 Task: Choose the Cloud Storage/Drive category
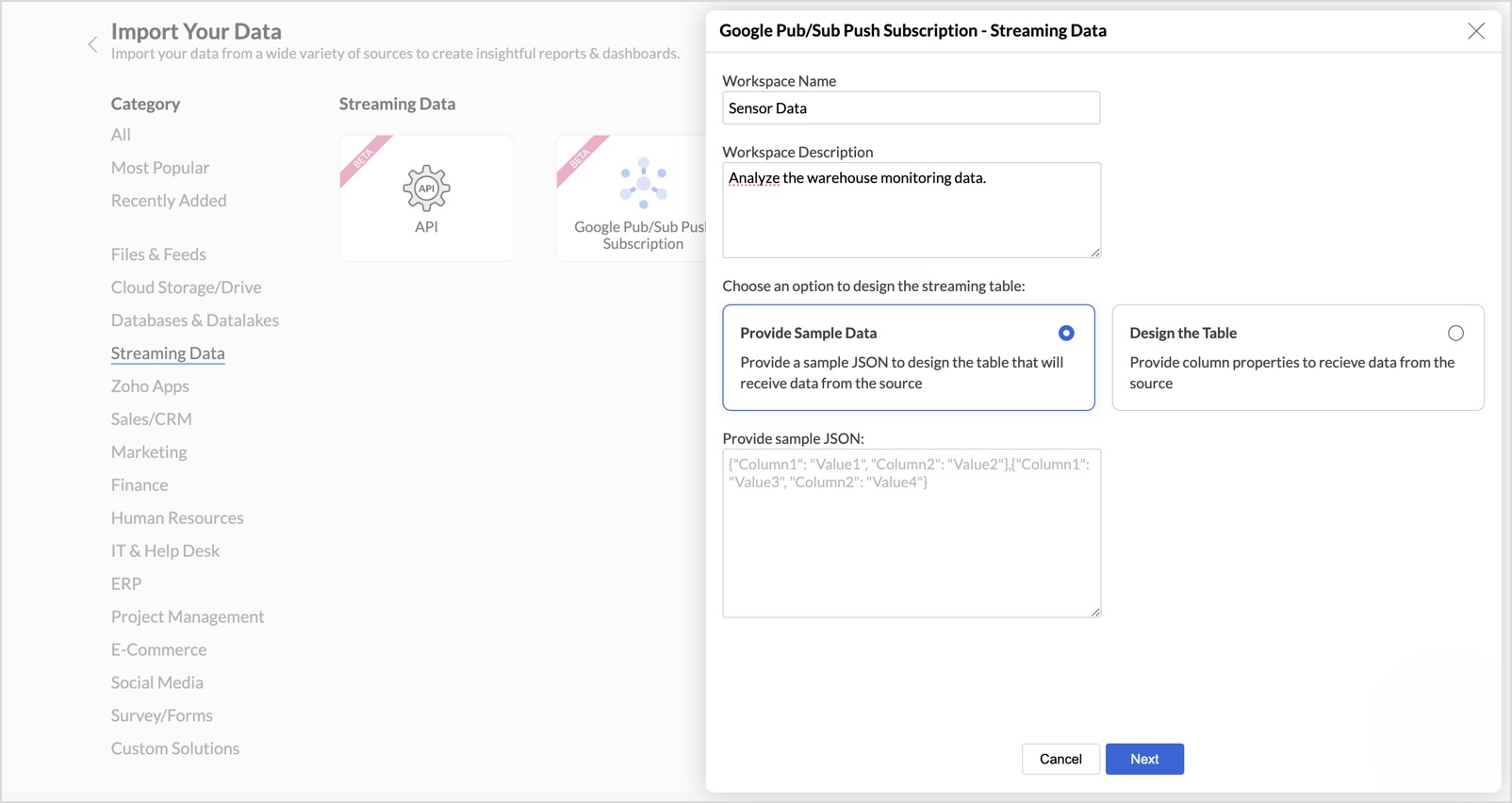[187, 287]
